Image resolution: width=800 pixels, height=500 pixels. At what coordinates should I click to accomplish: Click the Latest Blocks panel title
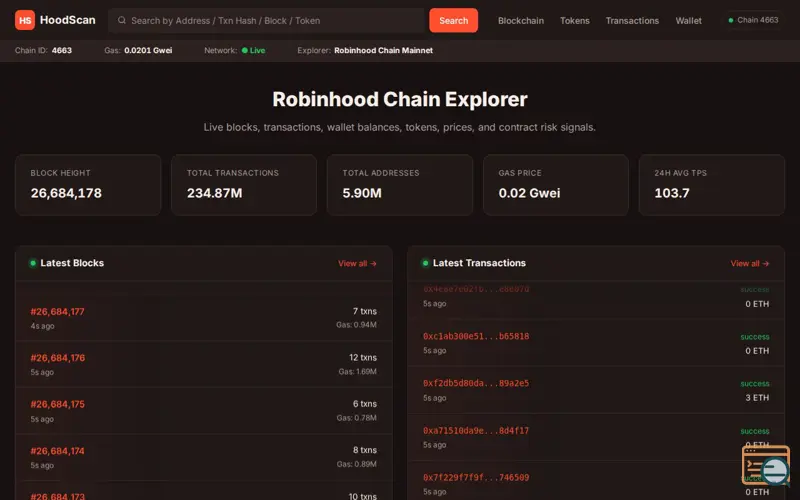pyautogui.click(x=72, y=263)
